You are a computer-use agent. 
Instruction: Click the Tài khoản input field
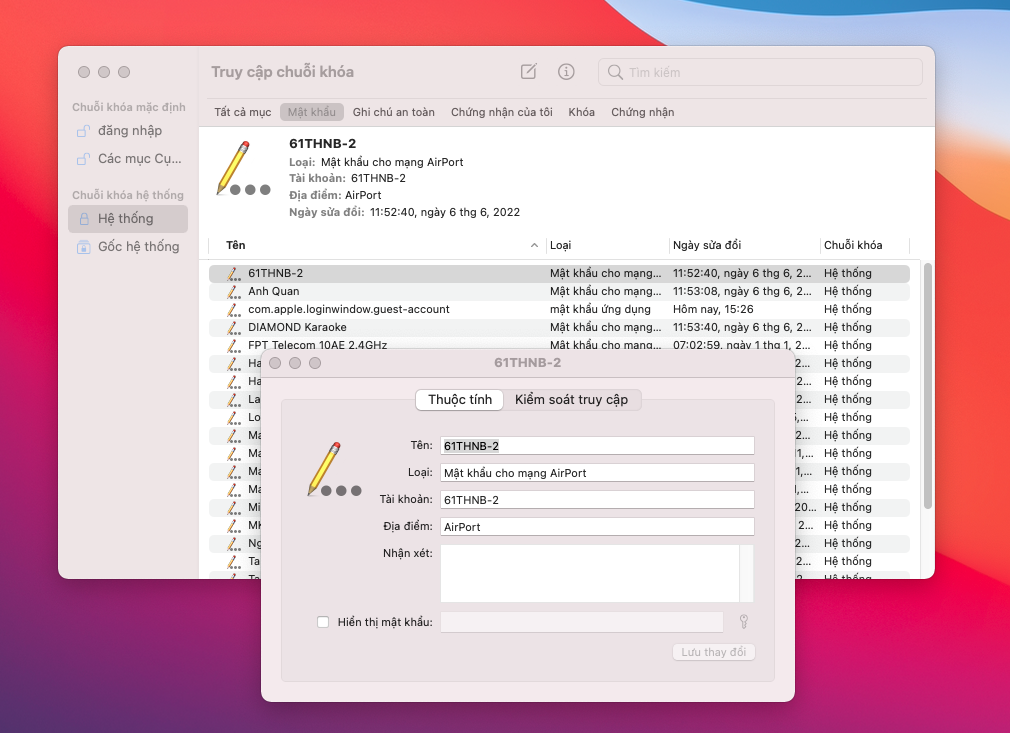point(597,500)
